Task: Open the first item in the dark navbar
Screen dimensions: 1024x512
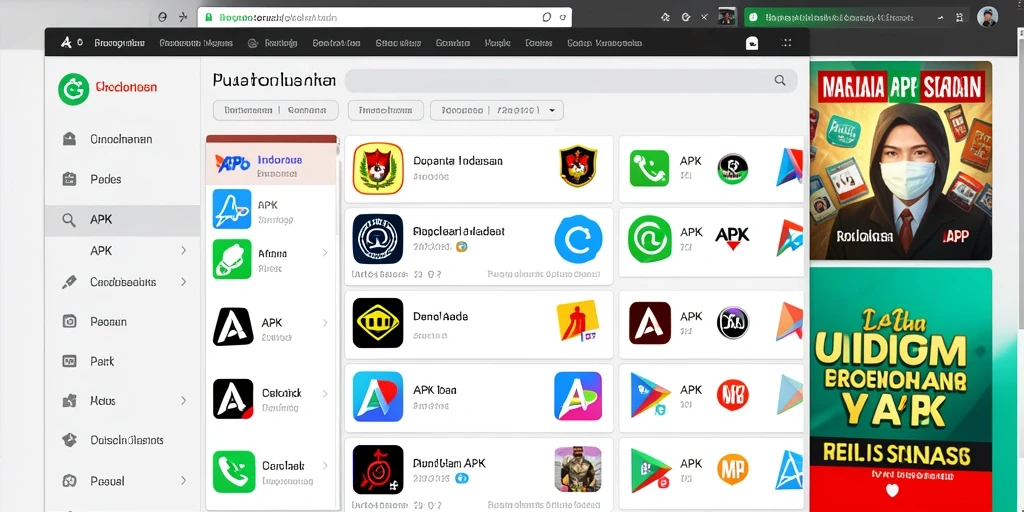Action: click(x=119, y=43)
